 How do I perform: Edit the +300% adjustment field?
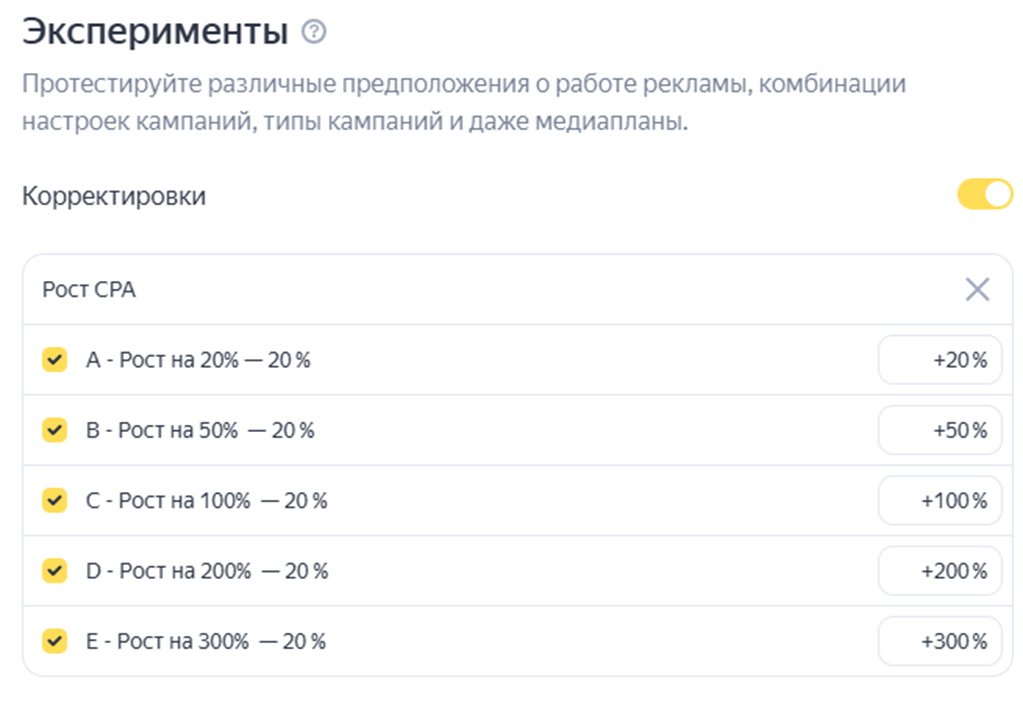pyautogui.click(x=939, y=641)
